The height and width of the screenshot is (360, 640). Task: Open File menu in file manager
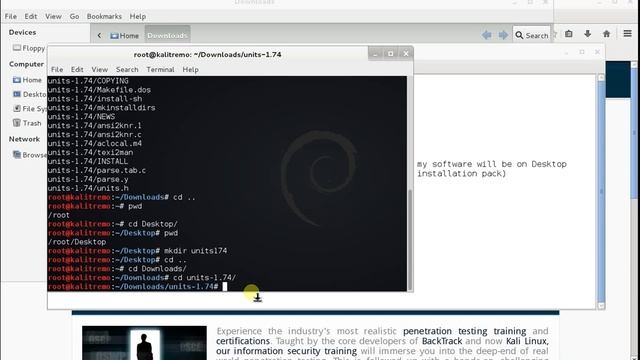point(11,16)
